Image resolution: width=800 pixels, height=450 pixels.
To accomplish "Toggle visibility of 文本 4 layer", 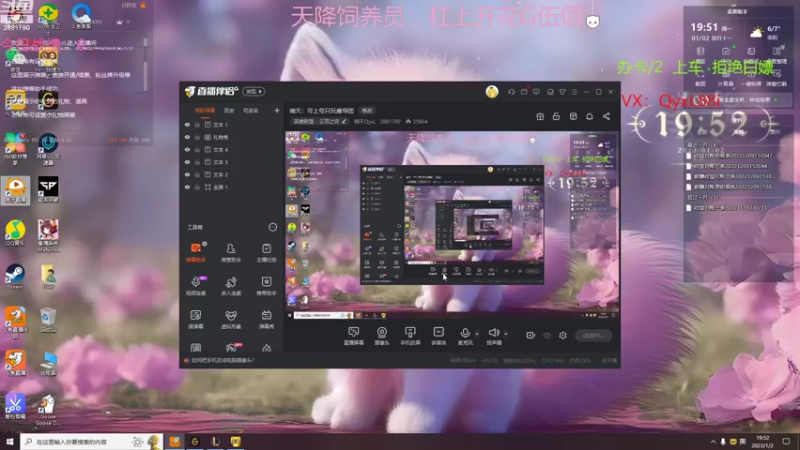I will [x=187, y=149].
